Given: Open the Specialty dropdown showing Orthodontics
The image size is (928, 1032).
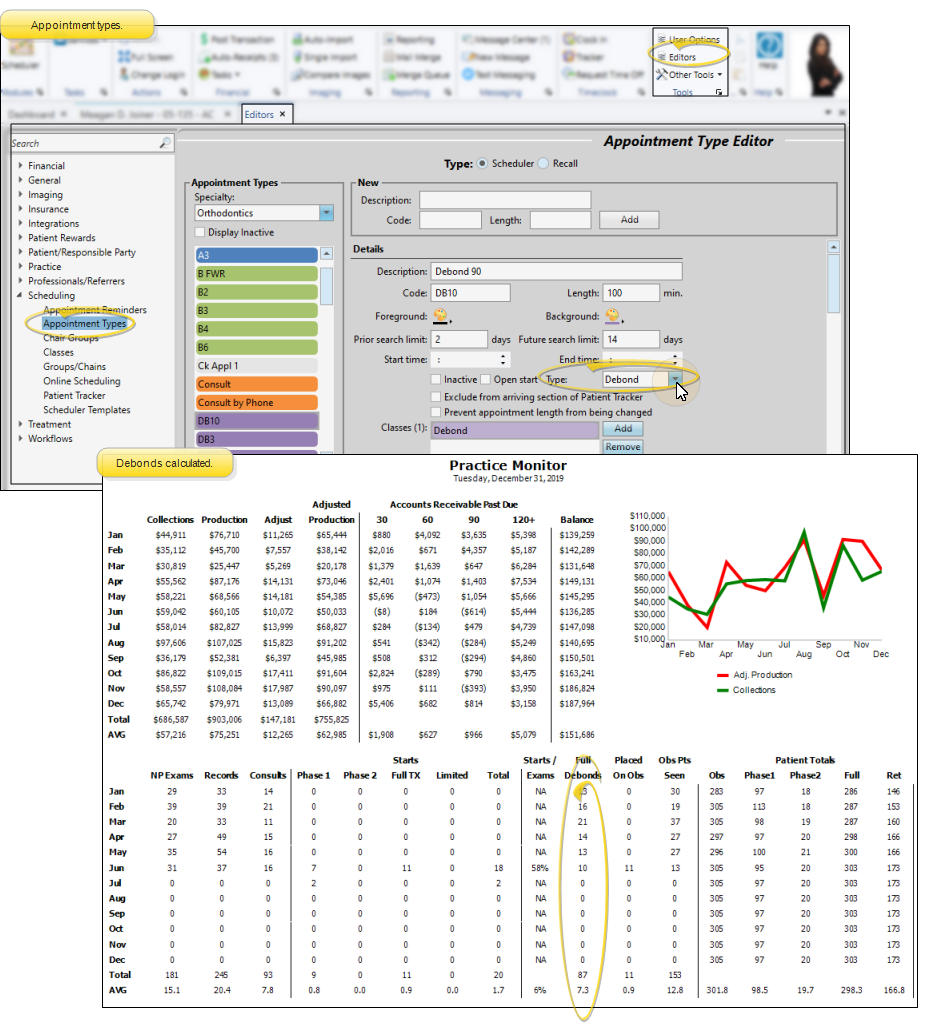Looking at the screenshot, I should click(x=326, y=213).
